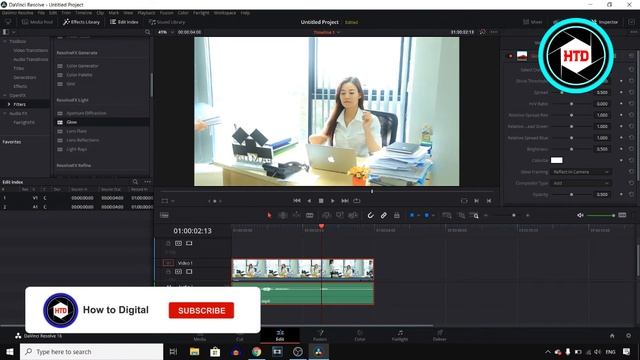The width and height of the screenshot is (640, 360).
Task: Open the Sound Library panel
Action: pos(167,22)
